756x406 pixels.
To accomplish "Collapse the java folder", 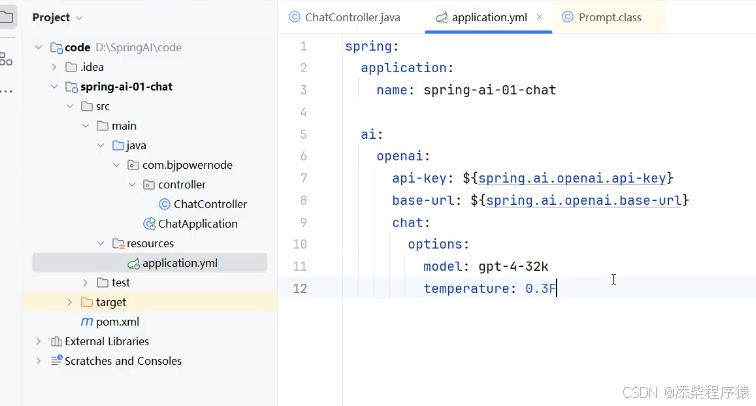I will coord(101,145).
